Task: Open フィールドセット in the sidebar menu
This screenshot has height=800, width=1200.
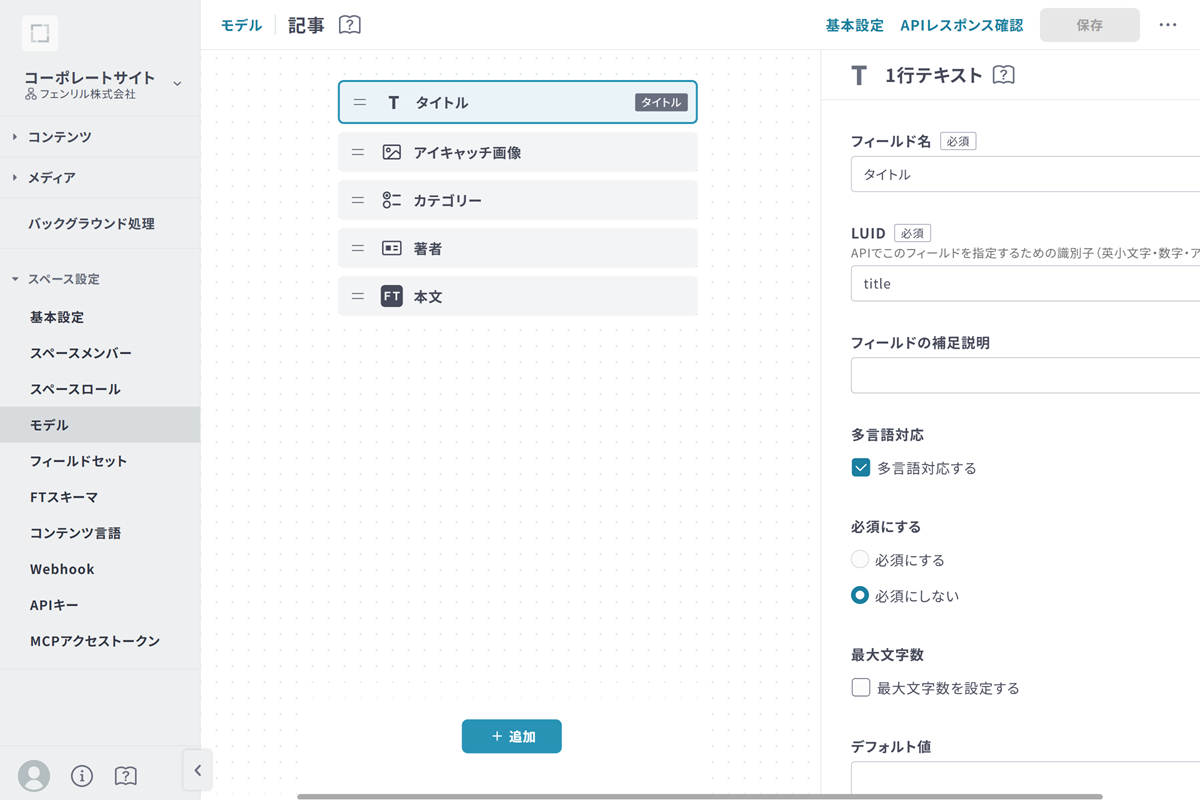Action: [78, 461]
